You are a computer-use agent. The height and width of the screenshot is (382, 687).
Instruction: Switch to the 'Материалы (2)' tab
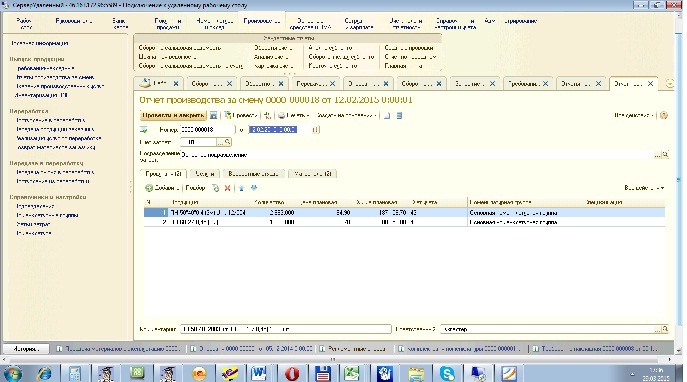(312, 174)
